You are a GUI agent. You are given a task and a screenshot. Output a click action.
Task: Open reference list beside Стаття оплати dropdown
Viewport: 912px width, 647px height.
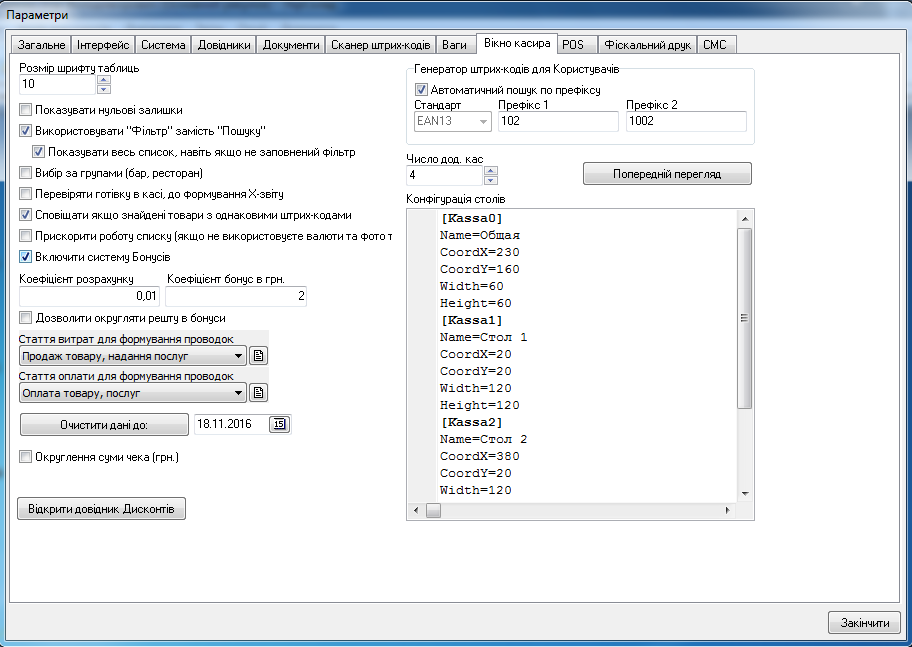pos(258,393)
